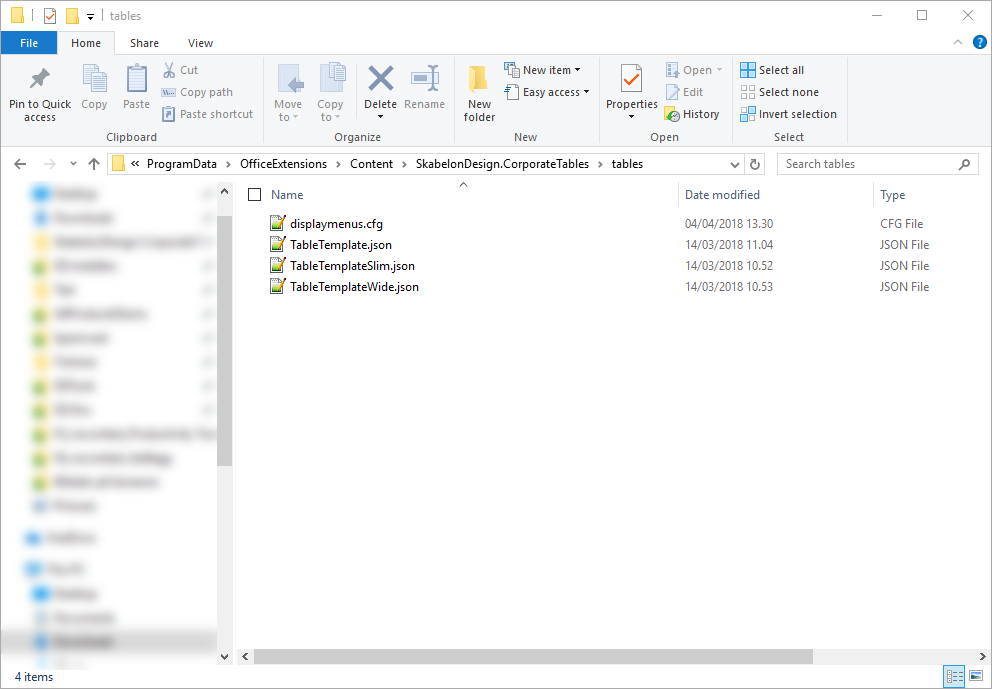Click the Search tables input box

878,164
